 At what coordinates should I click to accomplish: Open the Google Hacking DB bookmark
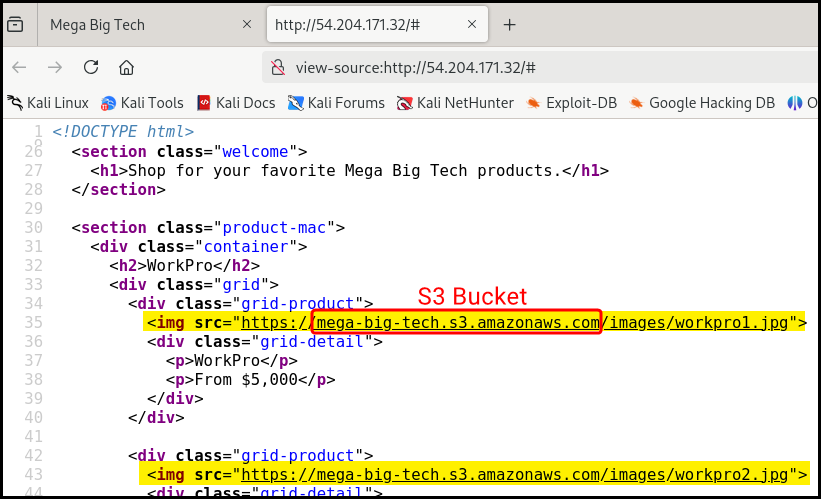pos(702,103)
